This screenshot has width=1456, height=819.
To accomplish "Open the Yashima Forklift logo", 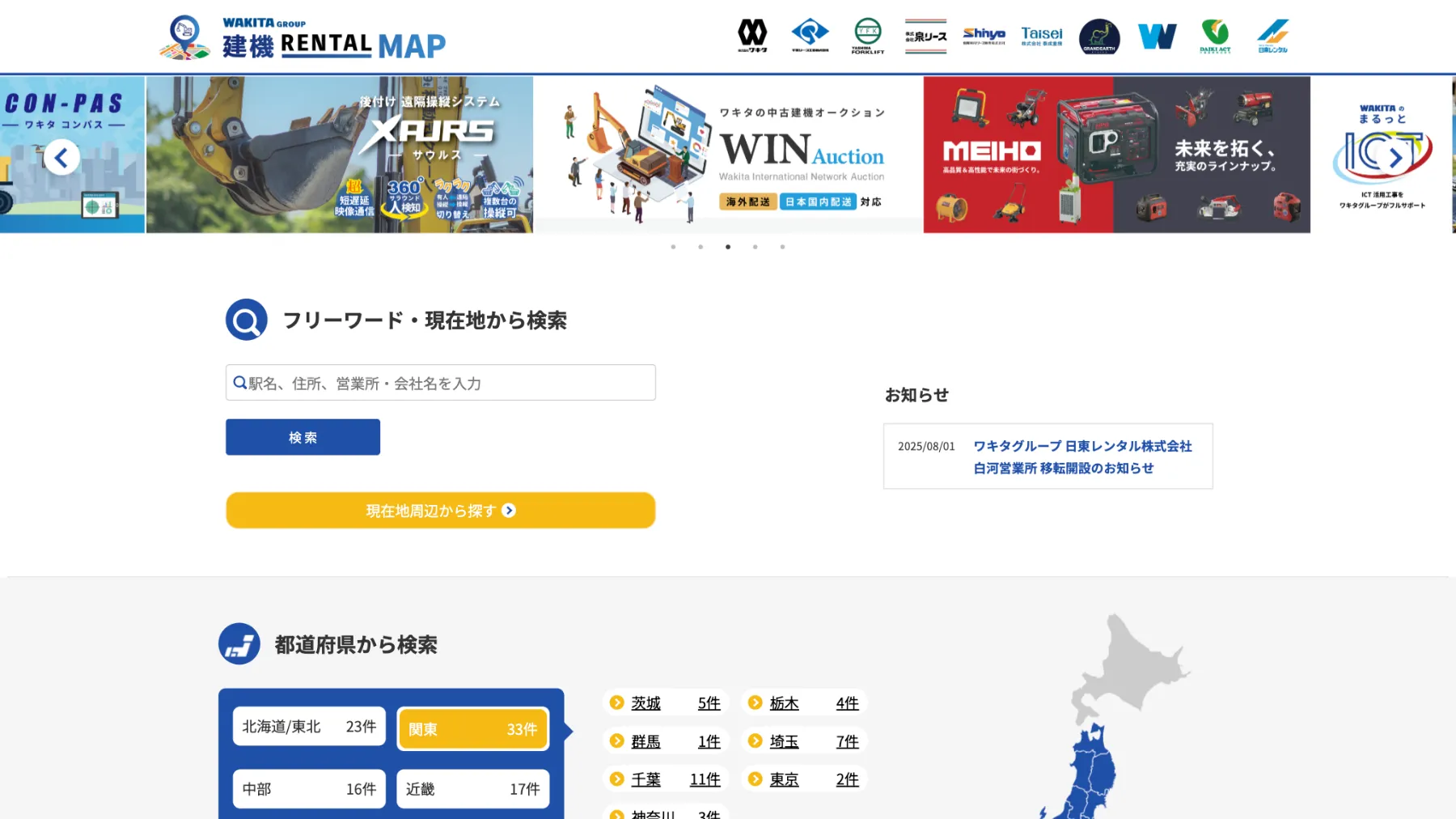I will (x=868, y=36).
